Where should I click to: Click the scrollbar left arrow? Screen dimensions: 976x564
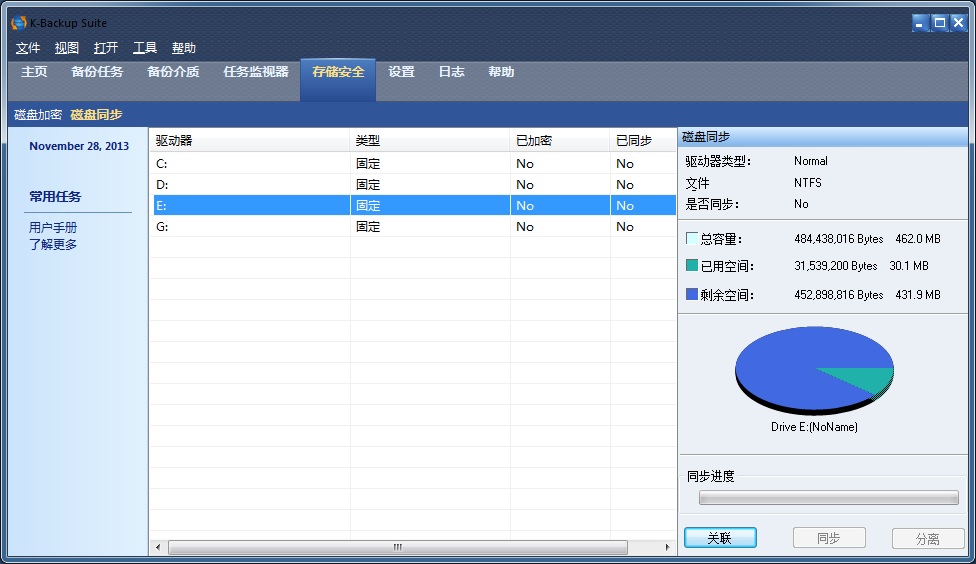coord(158,547)
